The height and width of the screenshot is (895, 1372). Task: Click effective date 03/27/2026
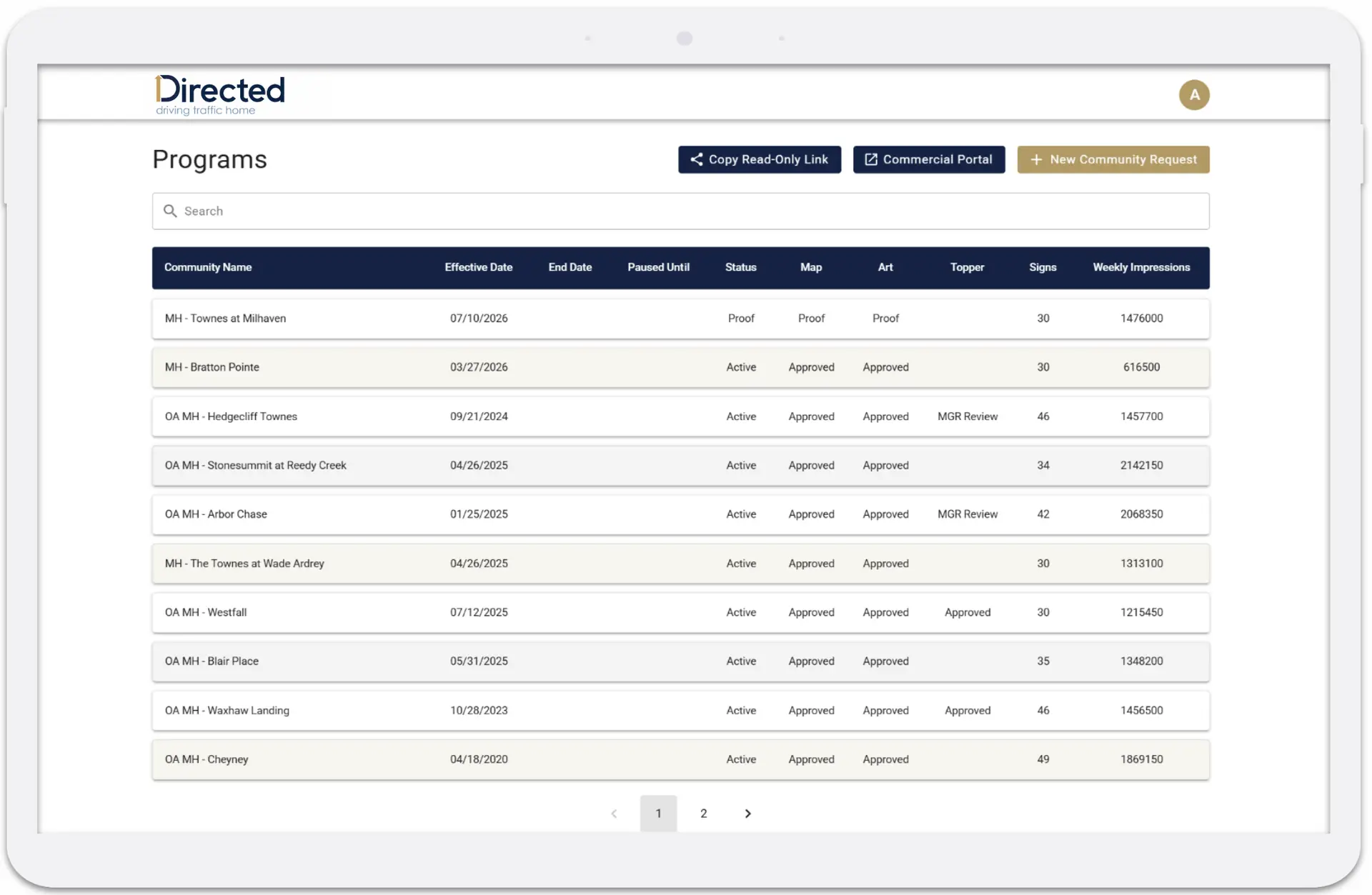479,367
